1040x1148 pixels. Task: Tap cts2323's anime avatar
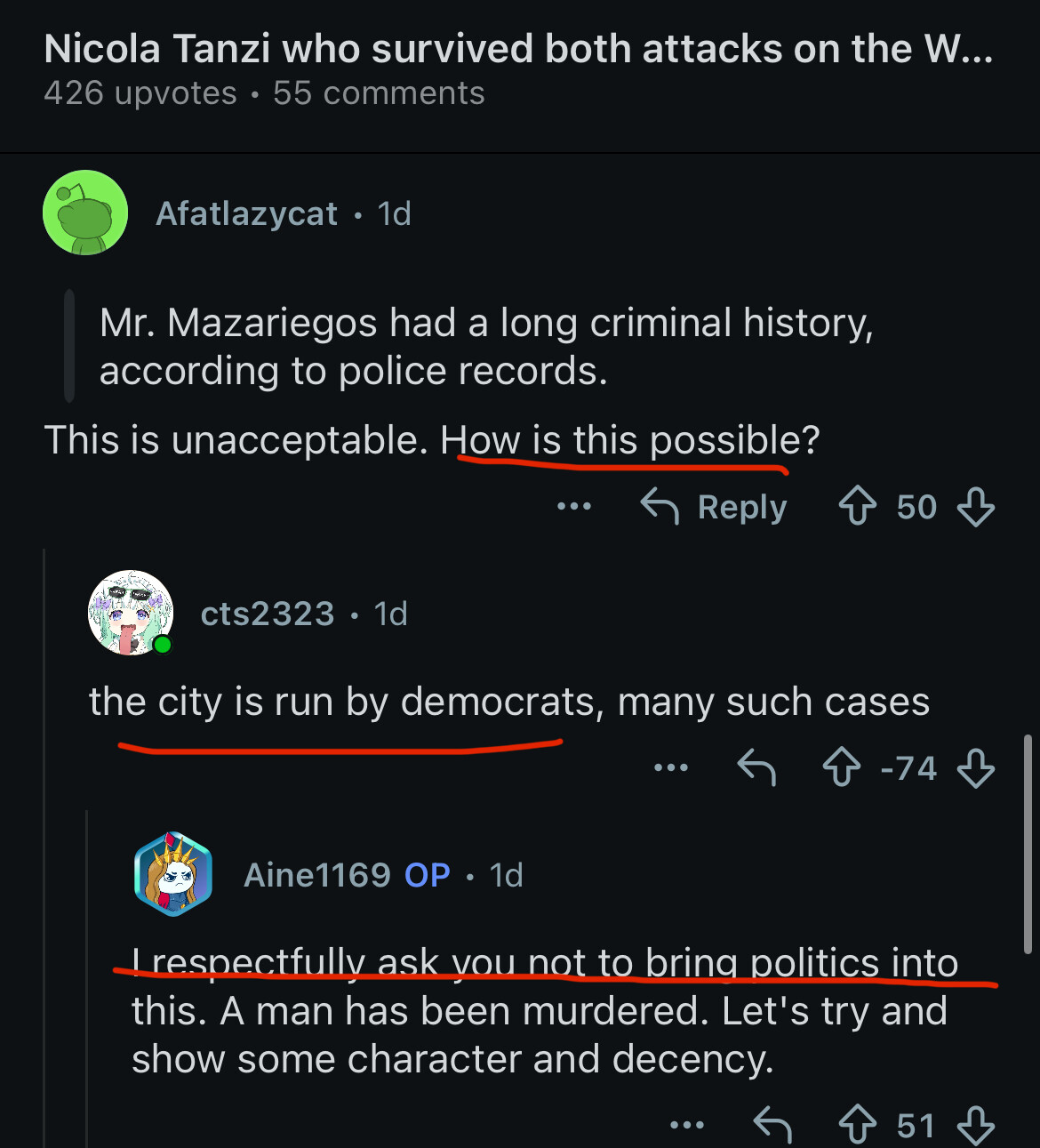pos(130,613)
